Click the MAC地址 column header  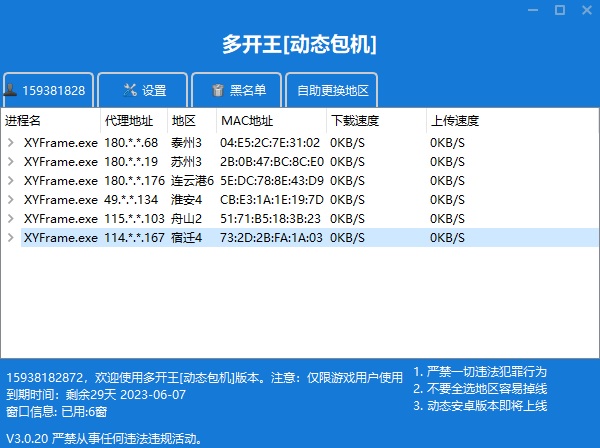(x=242, y=120)
